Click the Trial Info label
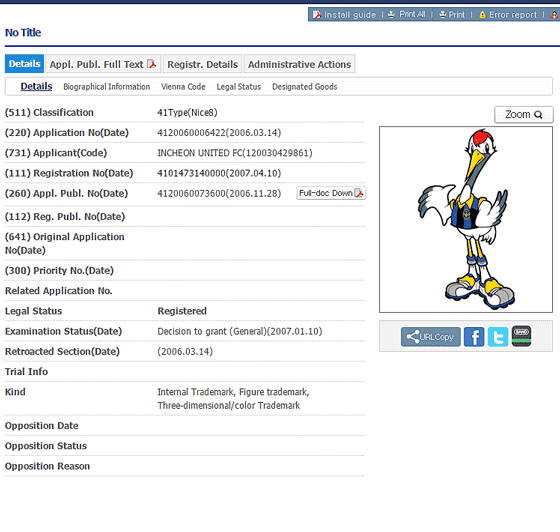The height and width of the screenshot is (532, 560). click(x=26, y=372)
